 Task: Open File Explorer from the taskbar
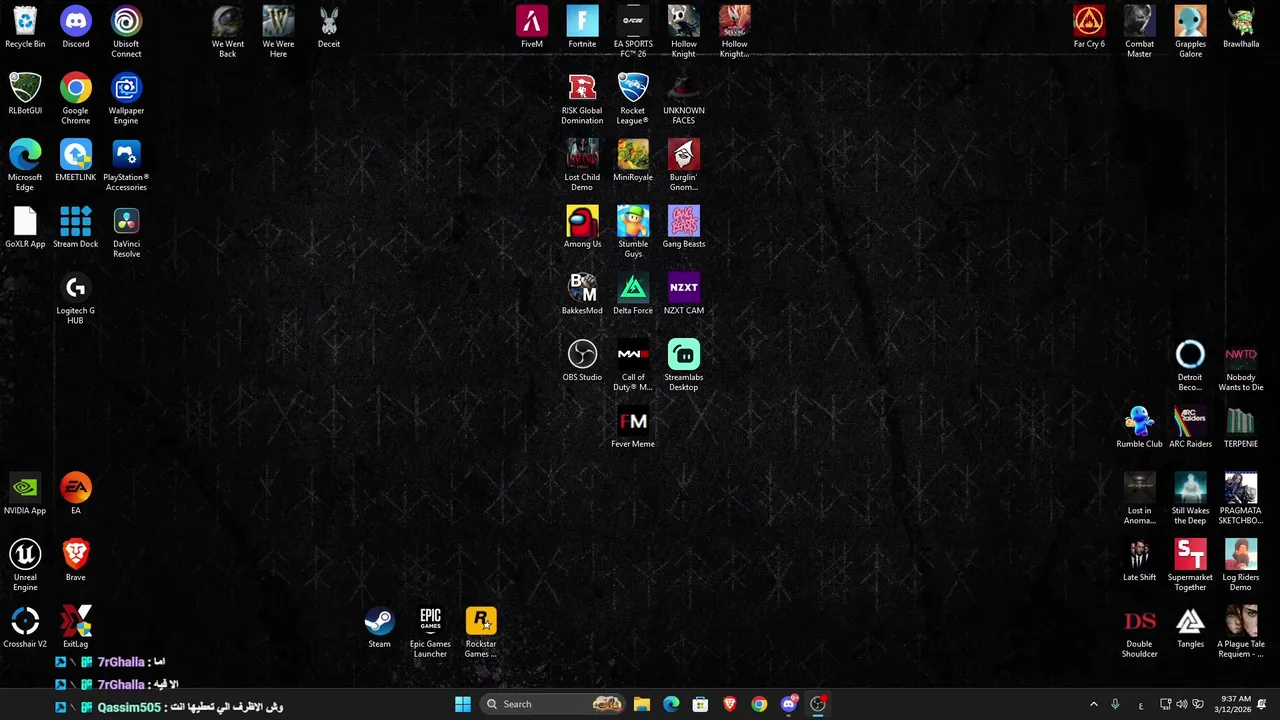[x=642, y=704]
